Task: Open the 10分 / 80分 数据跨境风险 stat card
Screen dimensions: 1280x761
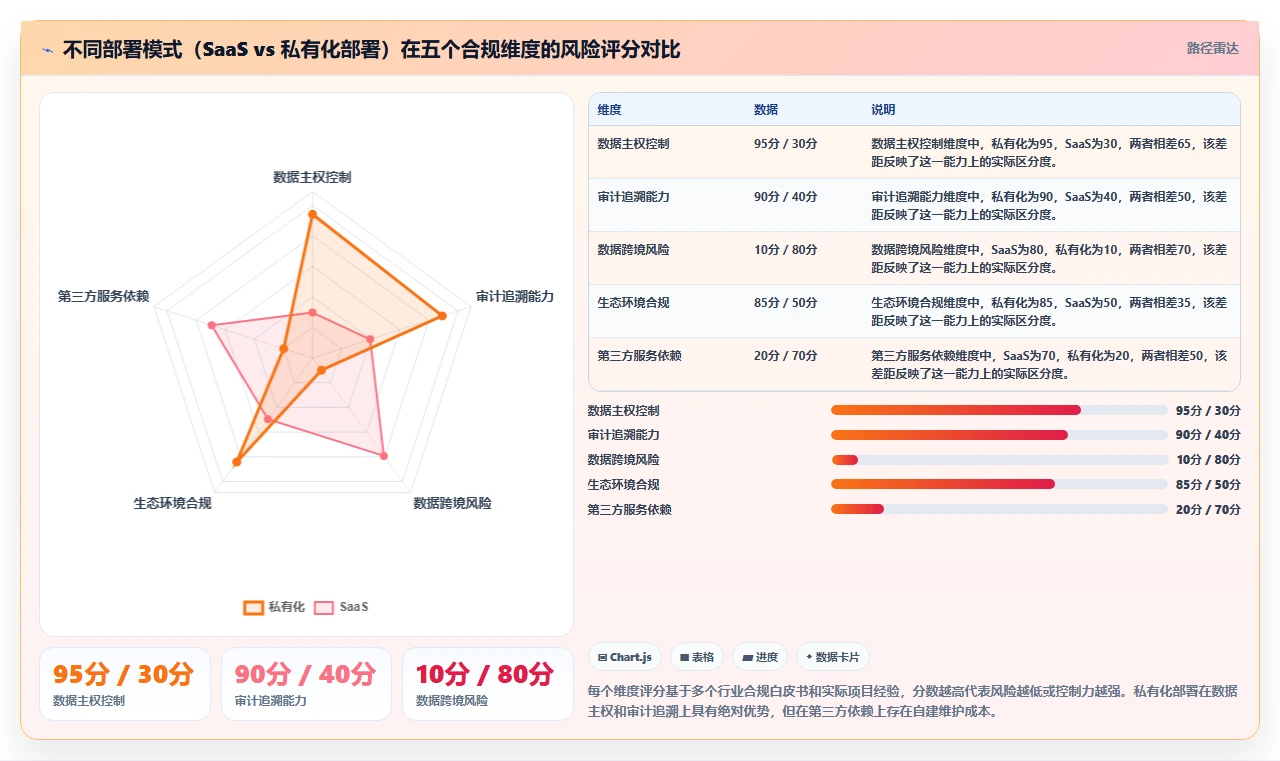Action: pyautogui.click(x=488, y=684)
